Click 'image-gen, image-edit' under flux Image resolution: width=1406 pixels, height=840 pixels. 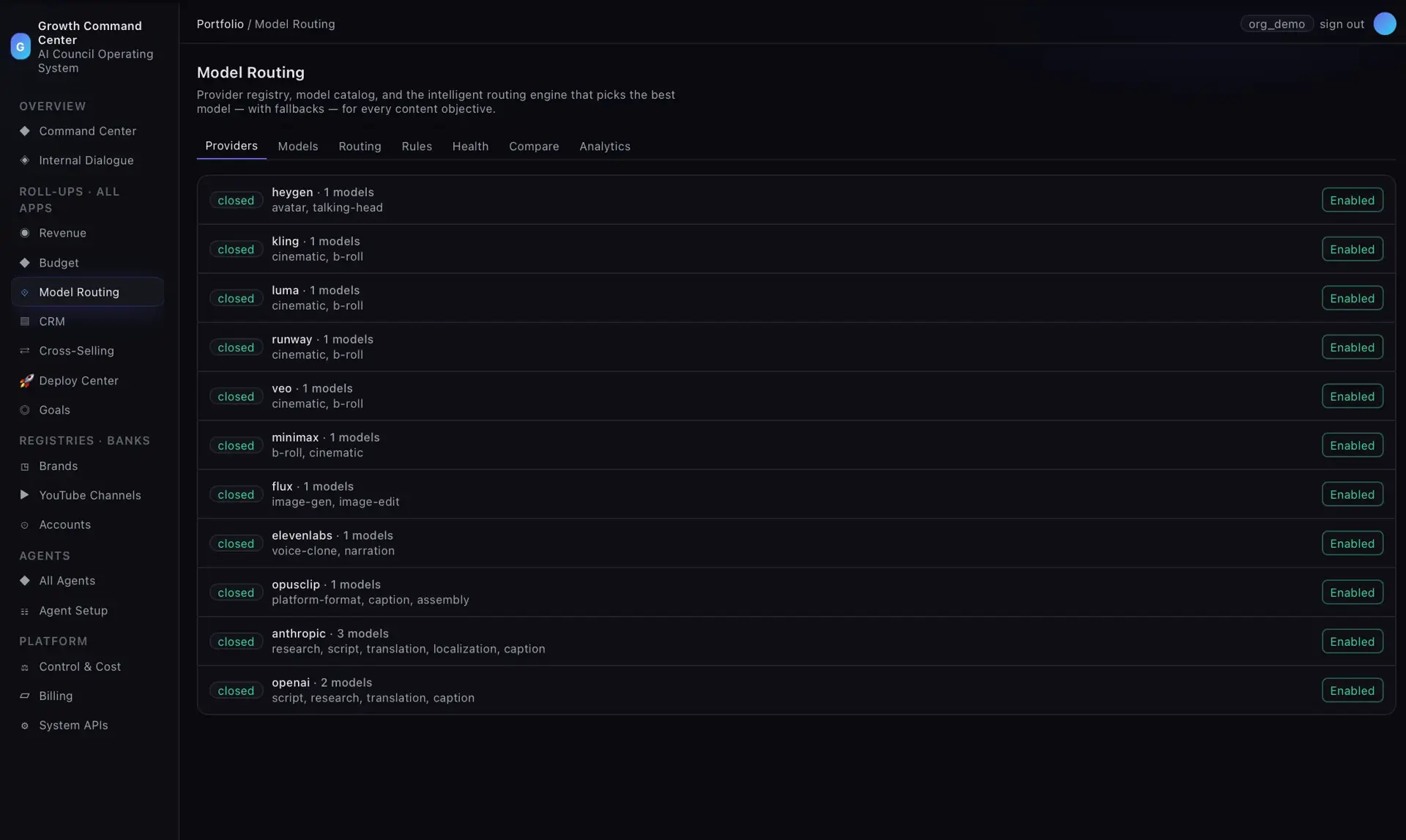coord(335,502)
